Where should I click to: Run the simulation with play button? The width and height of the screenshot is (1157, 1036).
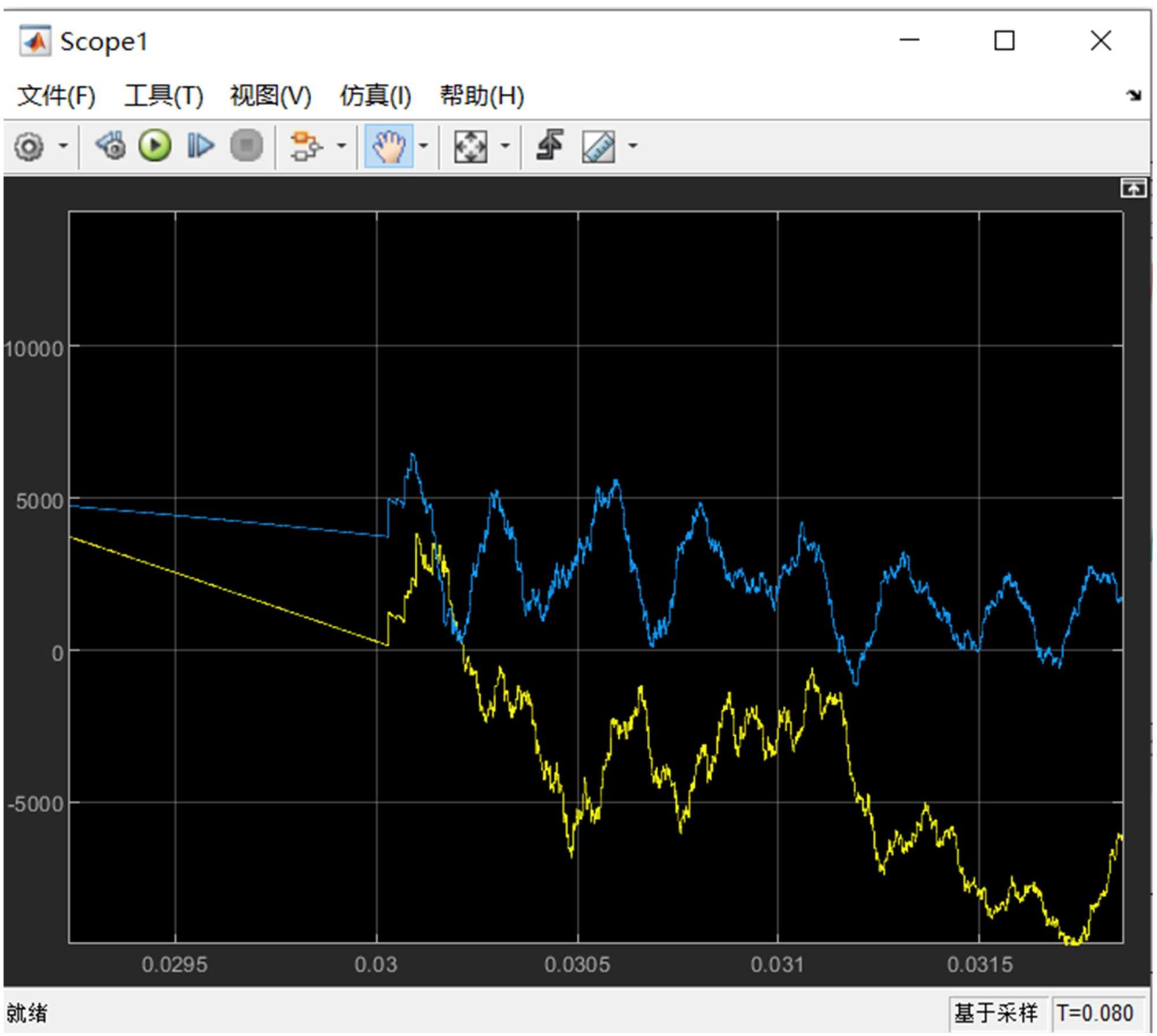pos(154,145)
